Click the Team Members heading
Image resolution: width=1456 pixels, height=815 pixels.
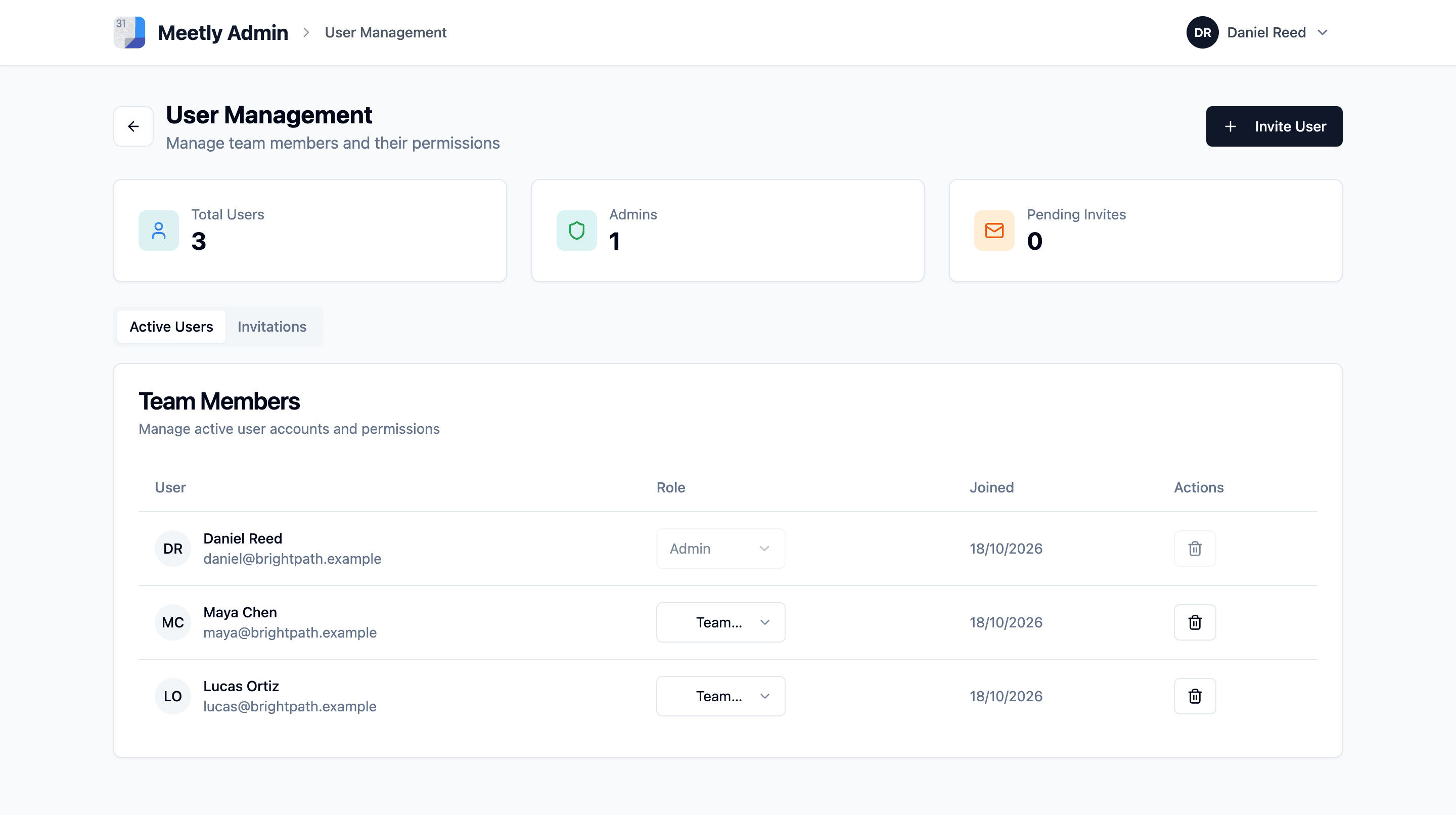coord(219,401)
